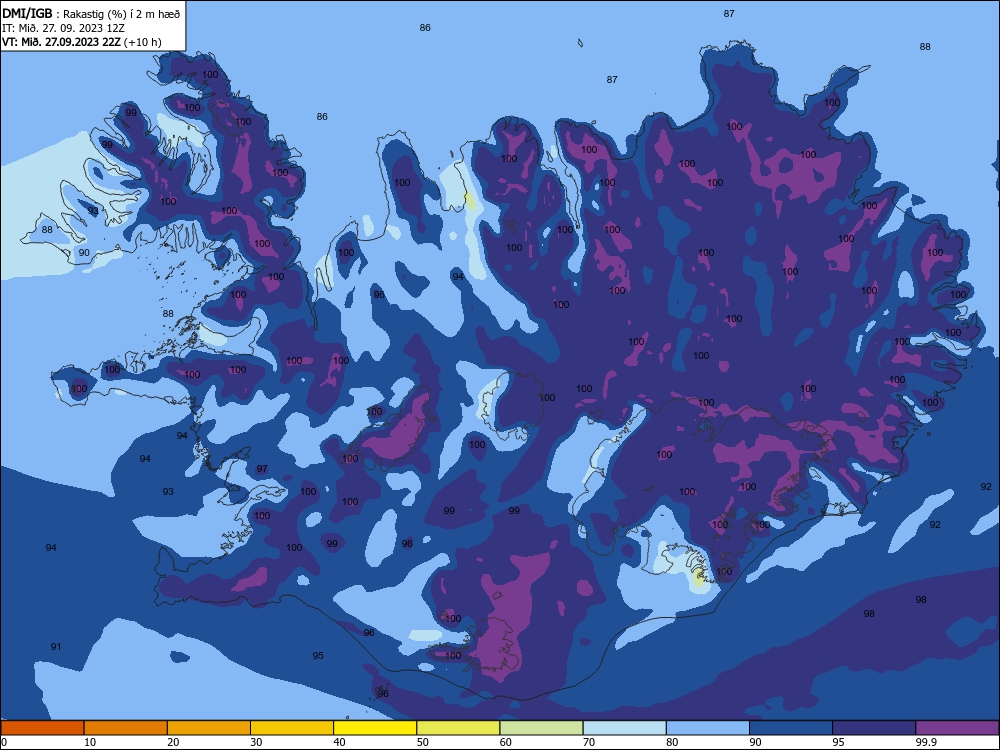Click the orange 10–20 legend swatch
Image resolution: width=1000 pixels, height=750 pixels.
(126, 728)
